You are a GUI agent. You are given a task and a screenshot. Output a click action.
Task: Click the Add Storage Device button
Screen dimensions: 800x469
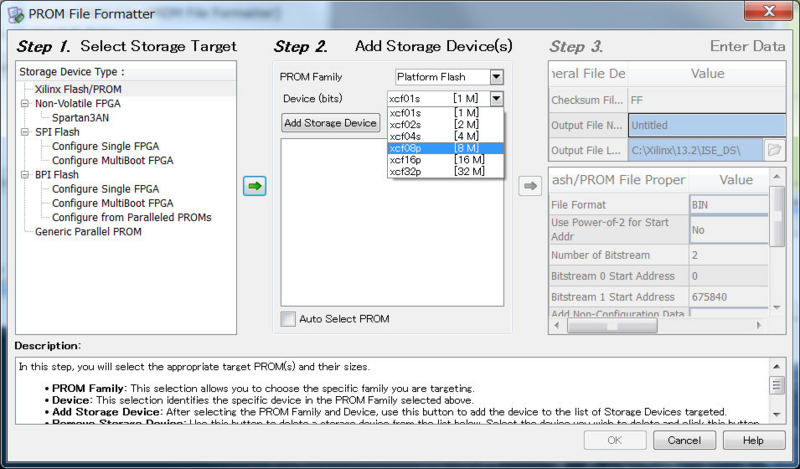(x=331, y=123)
